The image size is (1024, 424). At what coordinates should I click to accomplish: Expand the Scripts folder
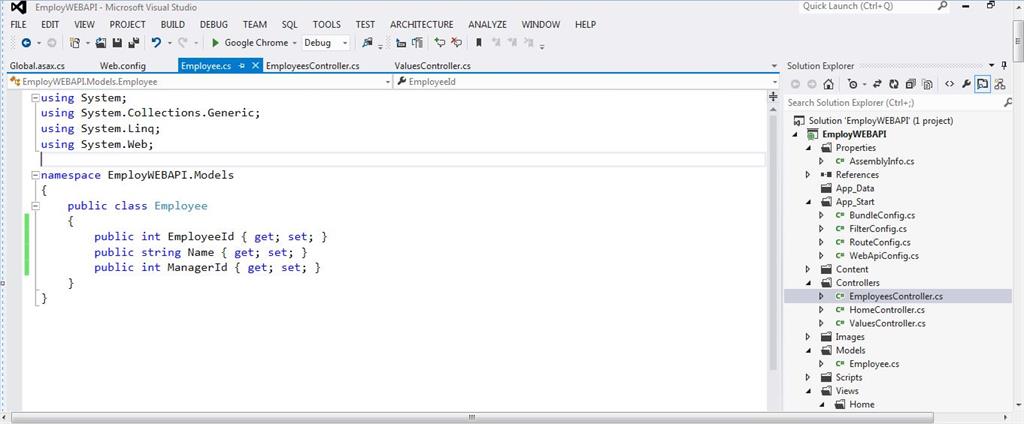pyautogui.click(x=808, y=378)
